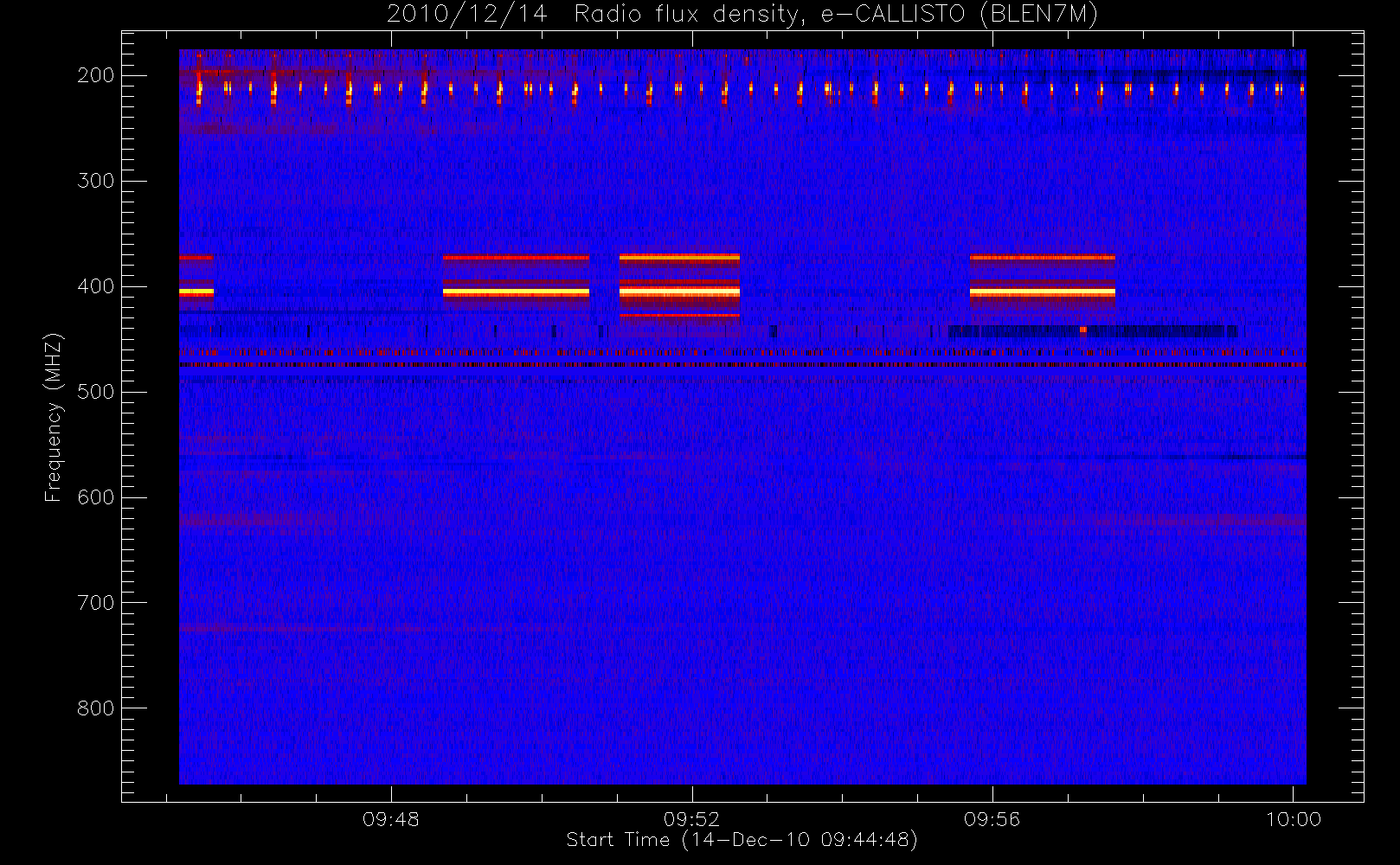Click the 500 frequency tick label
The height and width of the screenshot is (865, 1400).
coord(96,392)
